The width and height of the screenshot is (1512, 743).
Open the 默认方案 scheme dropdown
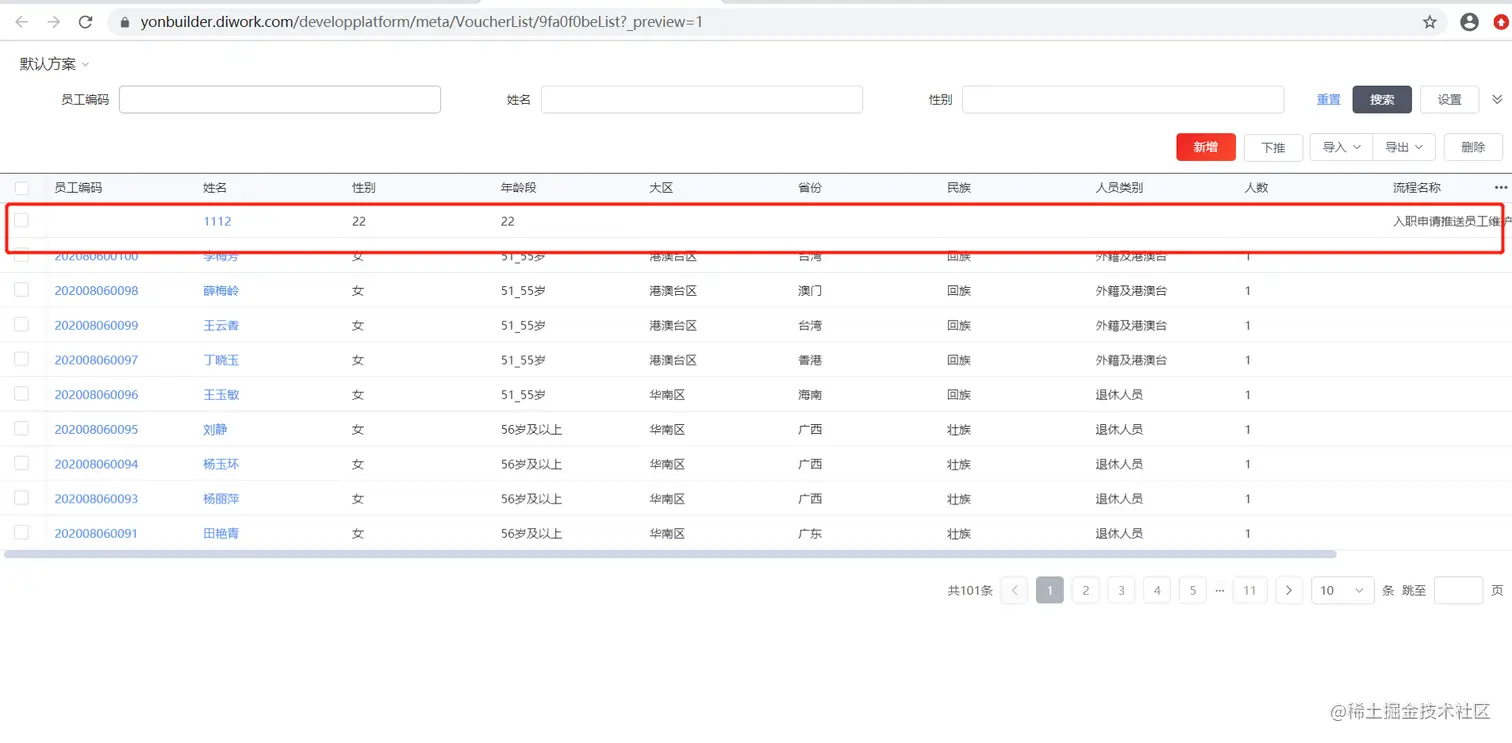(55, 64)
